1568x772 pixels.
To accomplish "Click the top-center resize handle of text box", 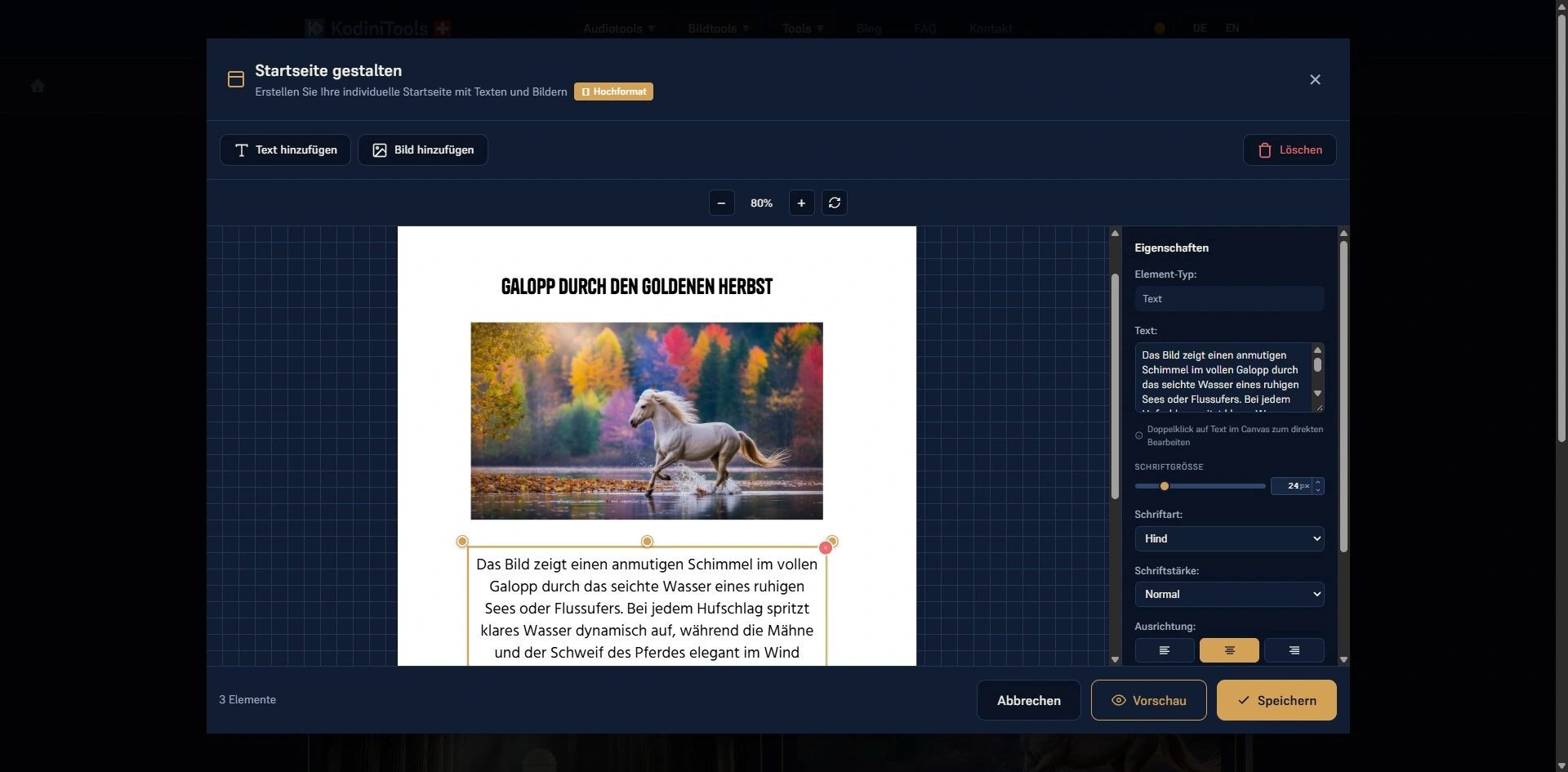I will [647, 541].
